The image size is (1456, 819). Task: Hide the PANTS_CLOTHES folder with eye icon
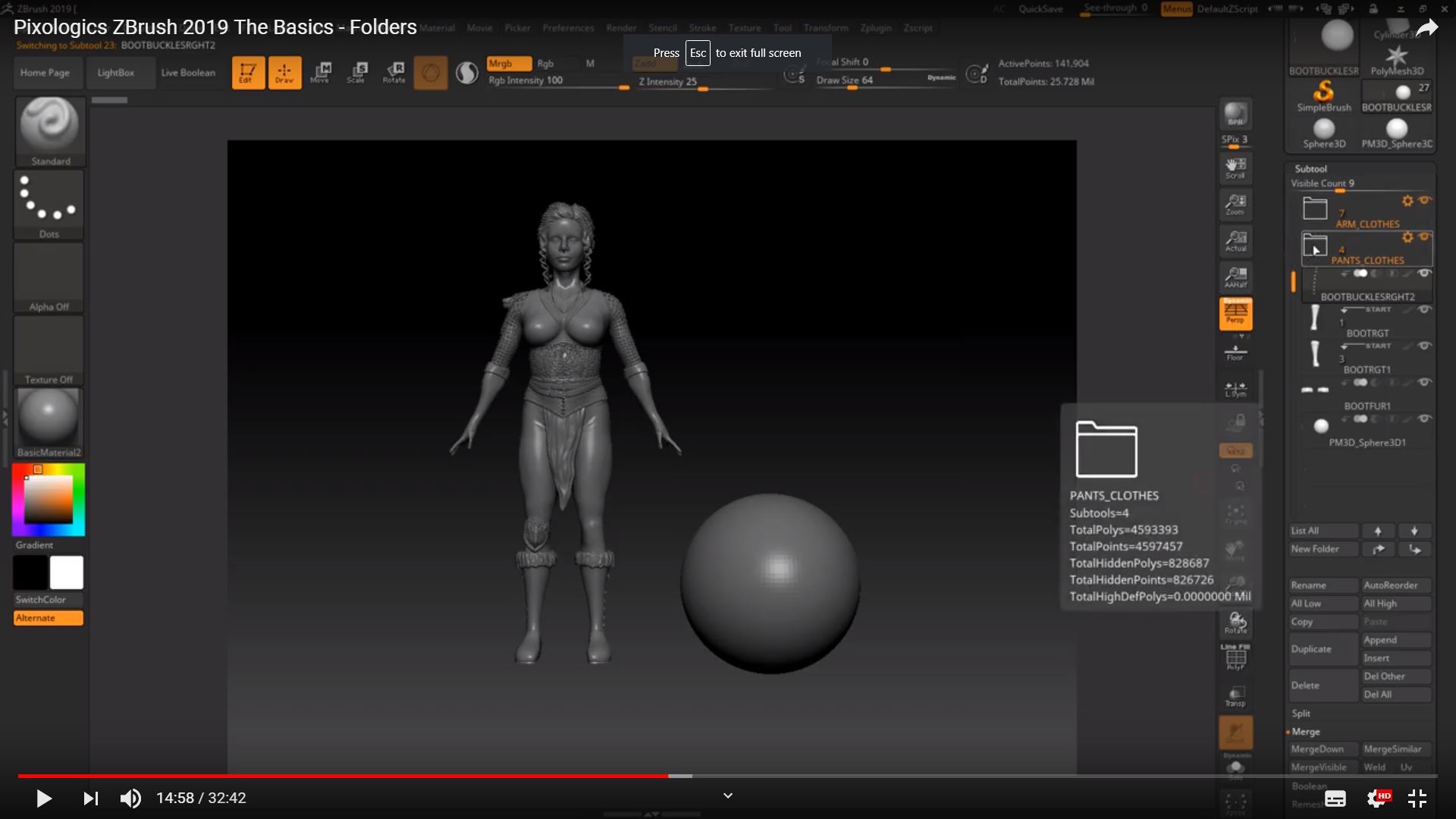click(1425, 237)
